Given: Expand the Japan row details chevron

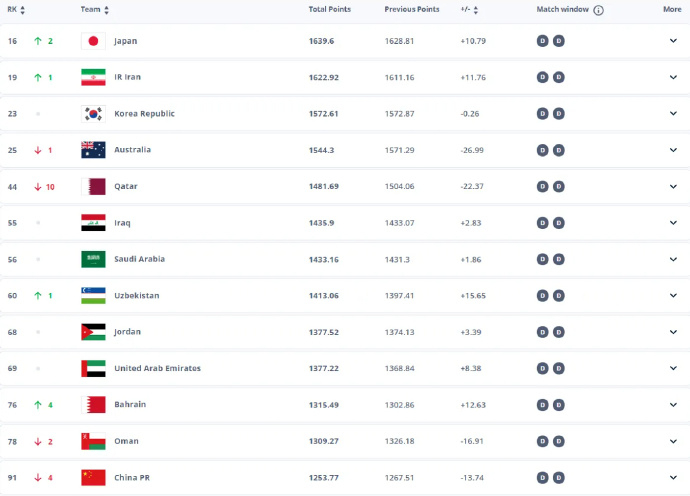Looking at the screenshot, I should coord(673,41).
